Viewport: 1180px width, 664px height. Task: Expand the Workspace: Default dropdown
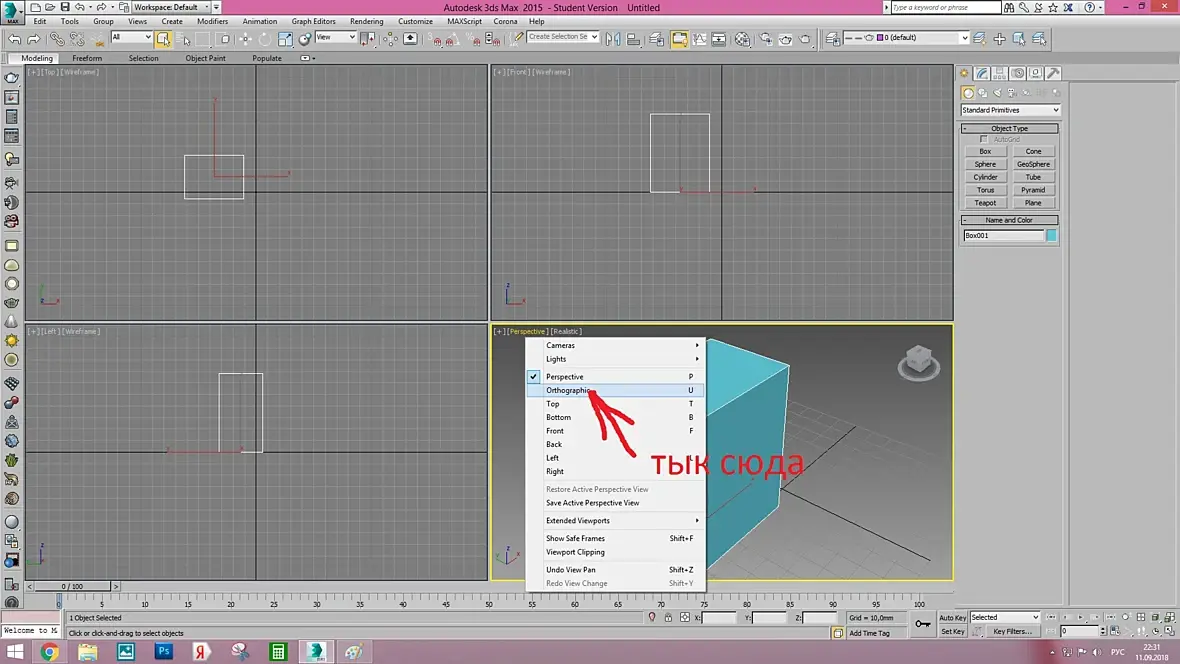point(172,7)
